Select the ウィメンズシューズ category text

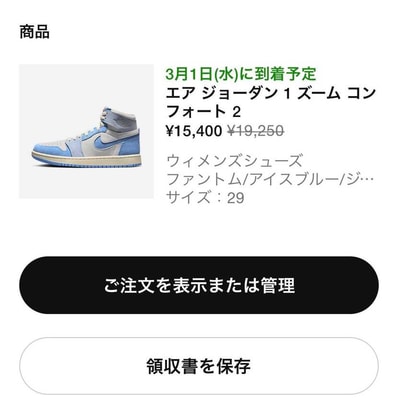click(234, 161)
